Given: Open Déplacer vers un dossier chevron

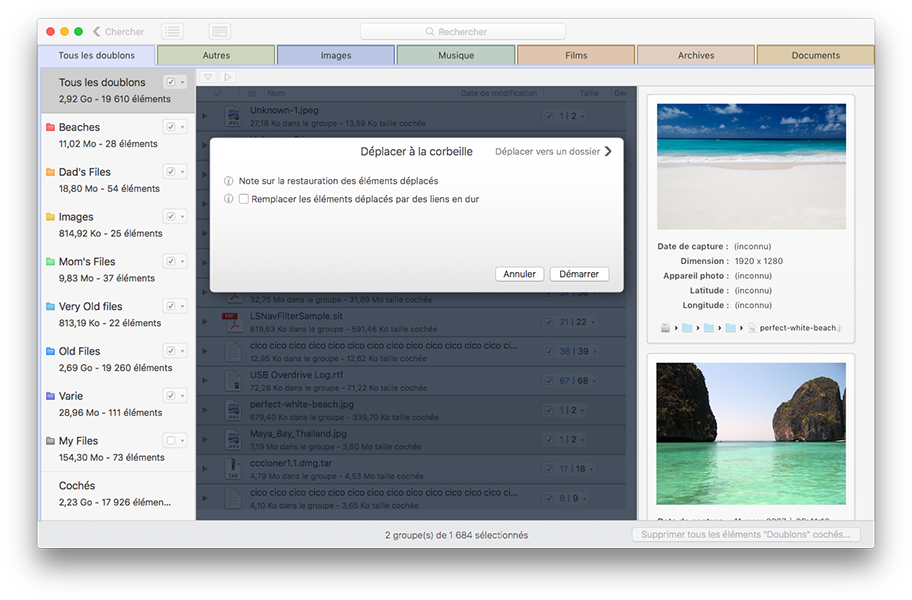Looking at the screenshot, I should (608, 151).
